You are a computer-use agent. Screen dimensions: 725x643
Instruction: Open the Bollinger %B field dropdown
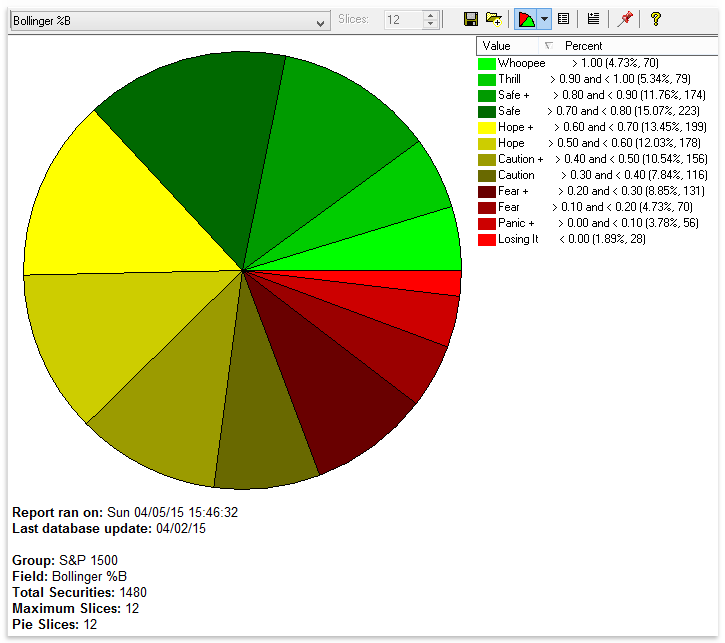(x=170, y=21)
